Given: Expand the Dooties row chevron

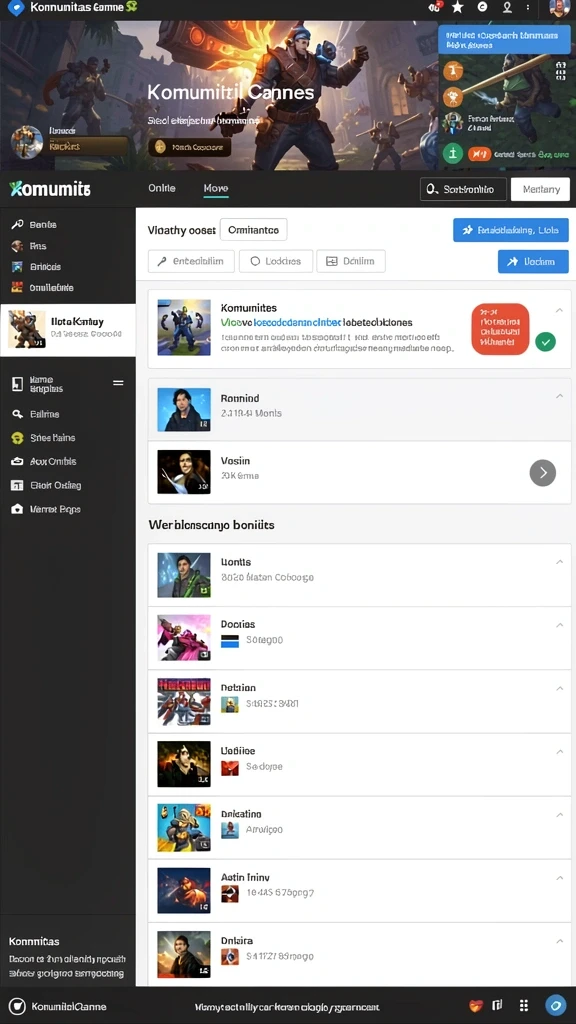Looking at the screenshot, I should tap(559, 625).
